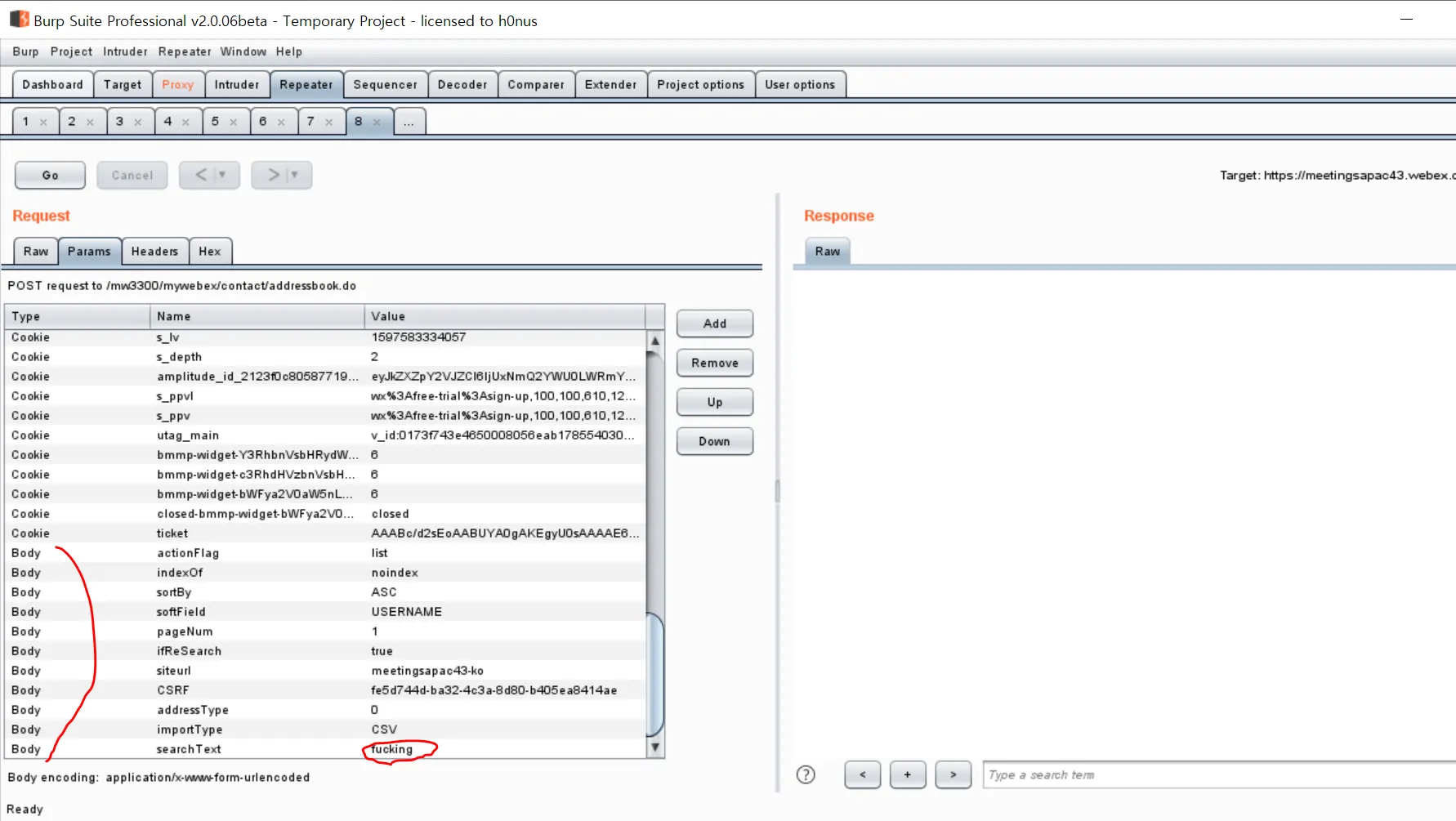Open the history back dropdown arrow
Viewport: 1456px width, 821px height.
click(x=223, y=175)
